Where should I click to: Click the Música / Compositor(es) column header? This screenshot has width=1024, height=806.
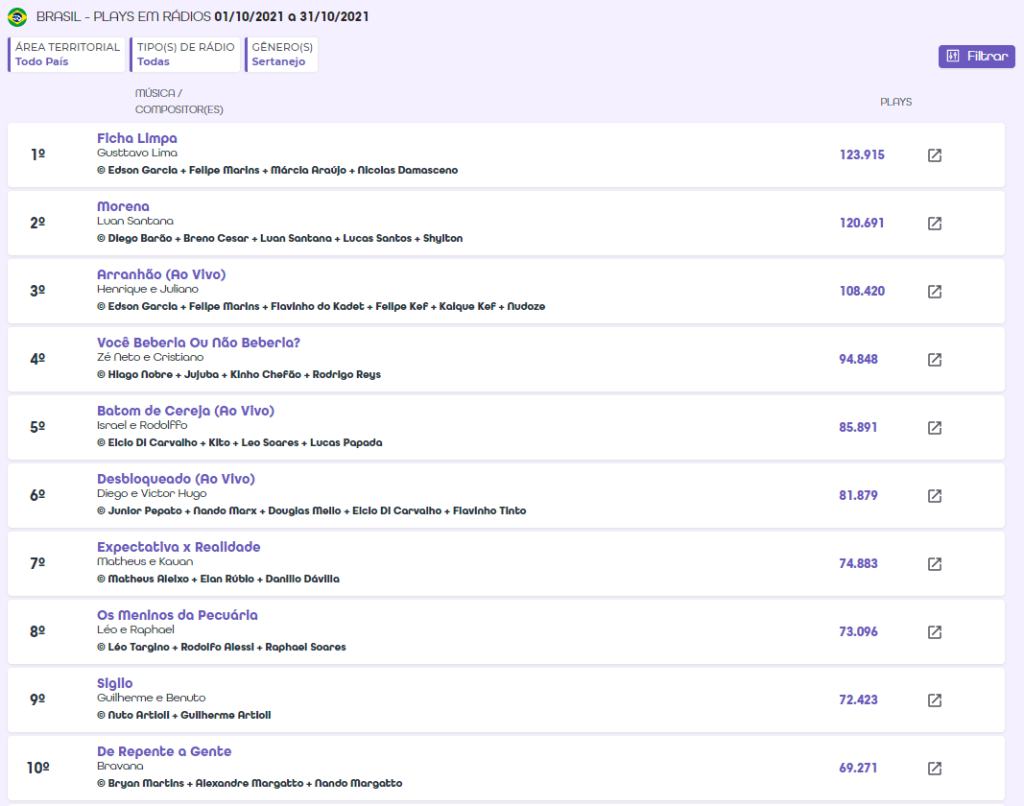tap(179, 101)
